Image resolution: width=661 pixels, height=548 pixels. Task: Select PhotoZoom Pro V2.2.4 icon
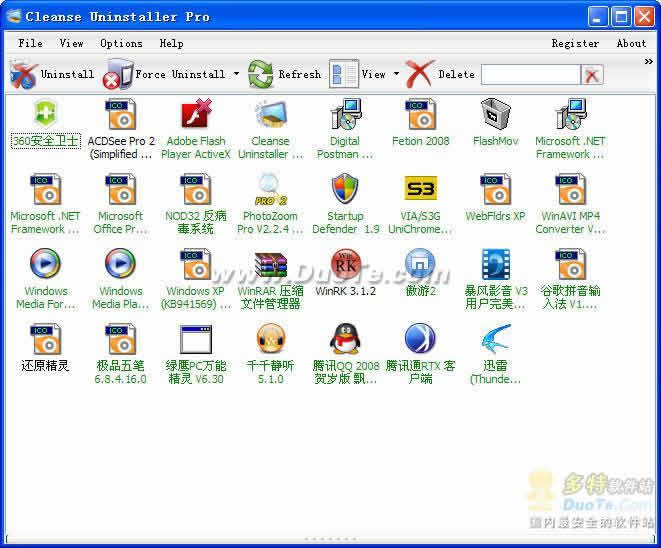click(x=271, y=189)
